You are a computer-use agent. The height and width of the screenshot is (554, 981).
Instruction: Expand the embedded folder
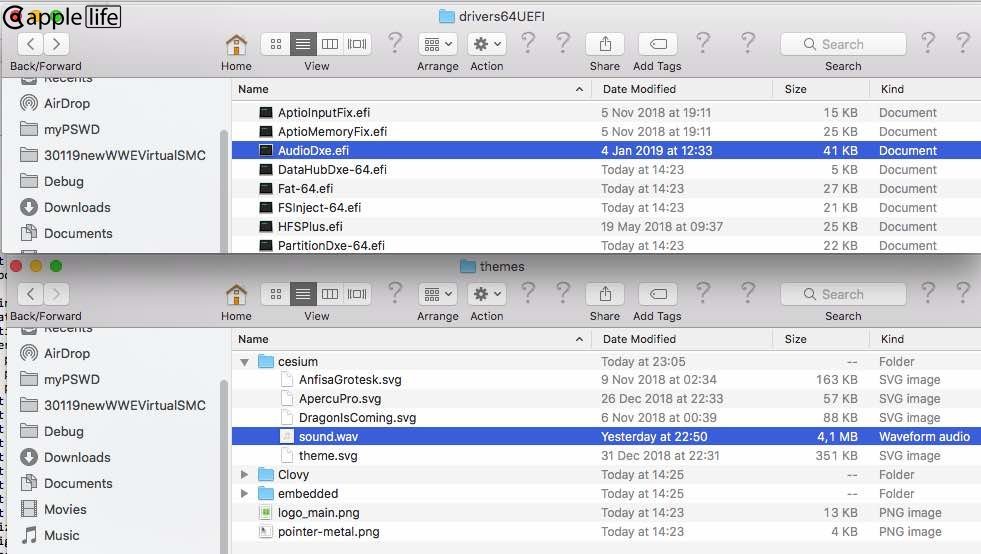(245, 493)
